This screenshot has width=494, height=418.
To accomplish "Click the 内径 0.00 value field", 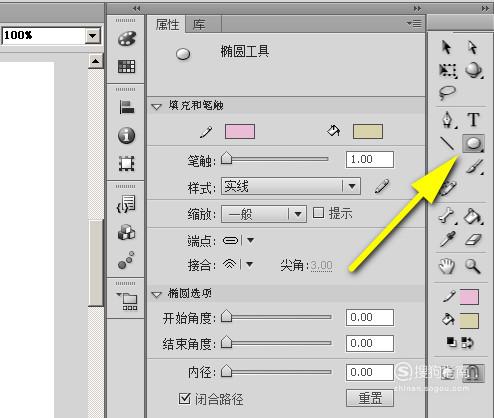I will click(370, 372).
